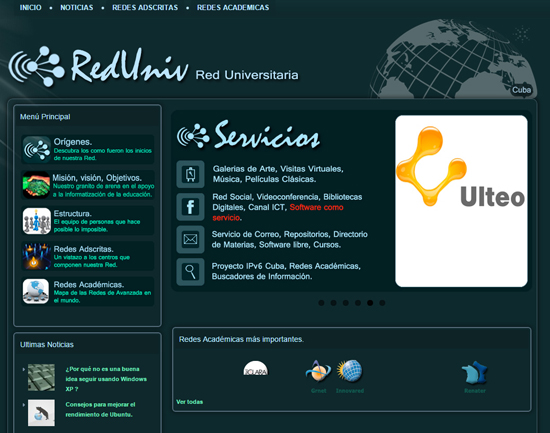
Task: Click the Grnet network logo
Action: pos(318,371)
